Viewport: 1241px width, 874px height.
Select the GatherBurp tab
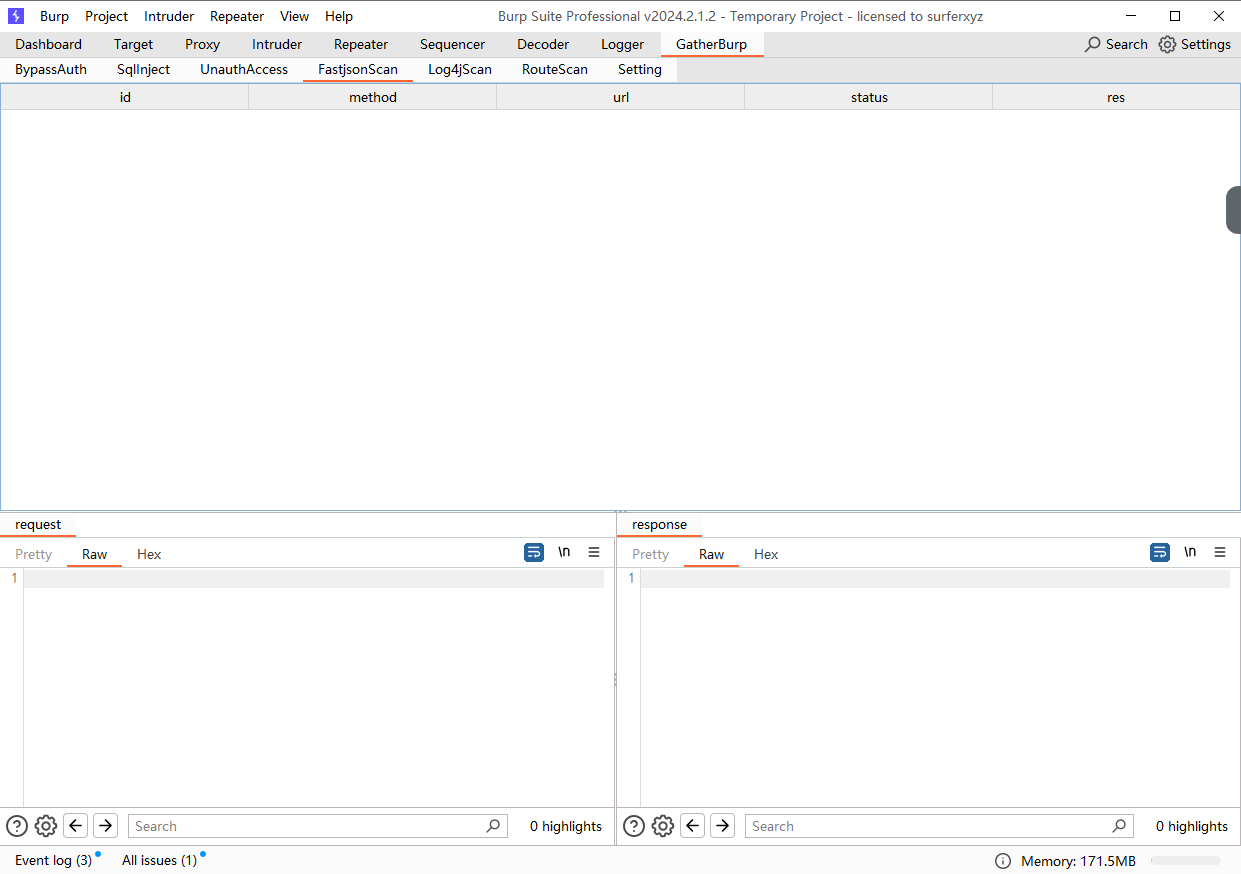(711, 44)
